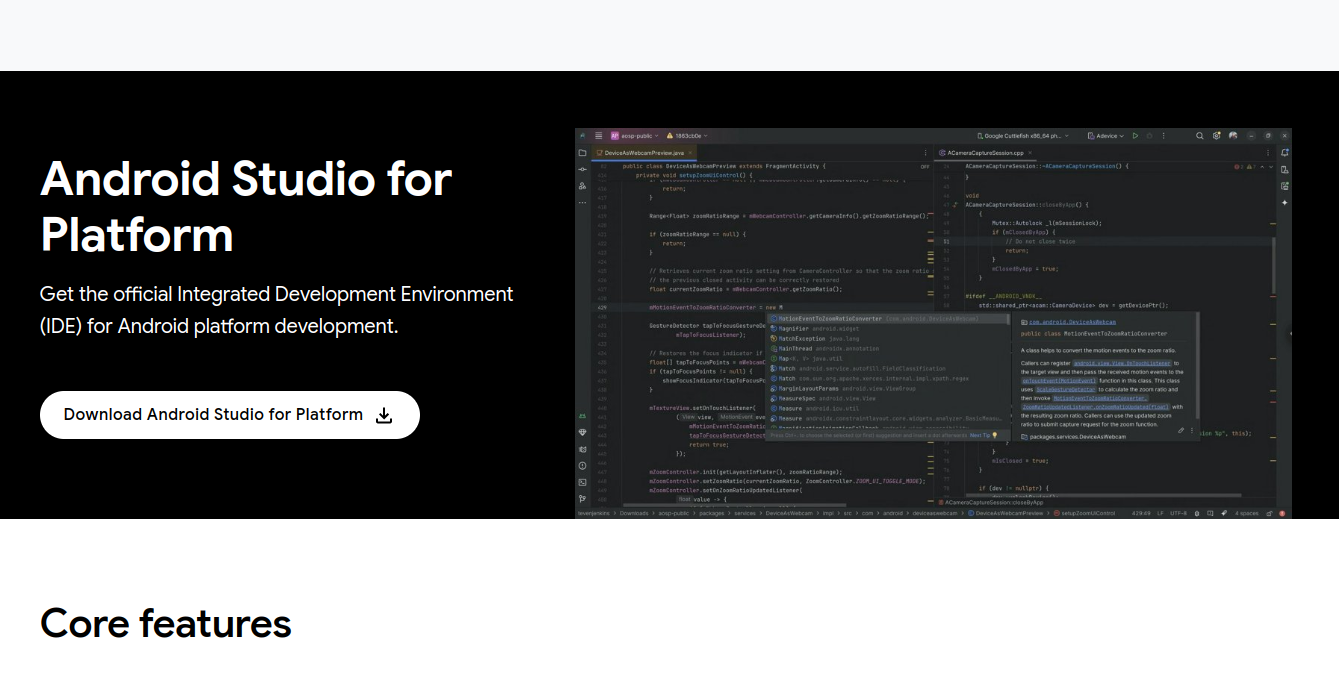The width and height of the screenshot is (1339, 688).
Task: Open the Structure tool window icon
Action: 582,186
